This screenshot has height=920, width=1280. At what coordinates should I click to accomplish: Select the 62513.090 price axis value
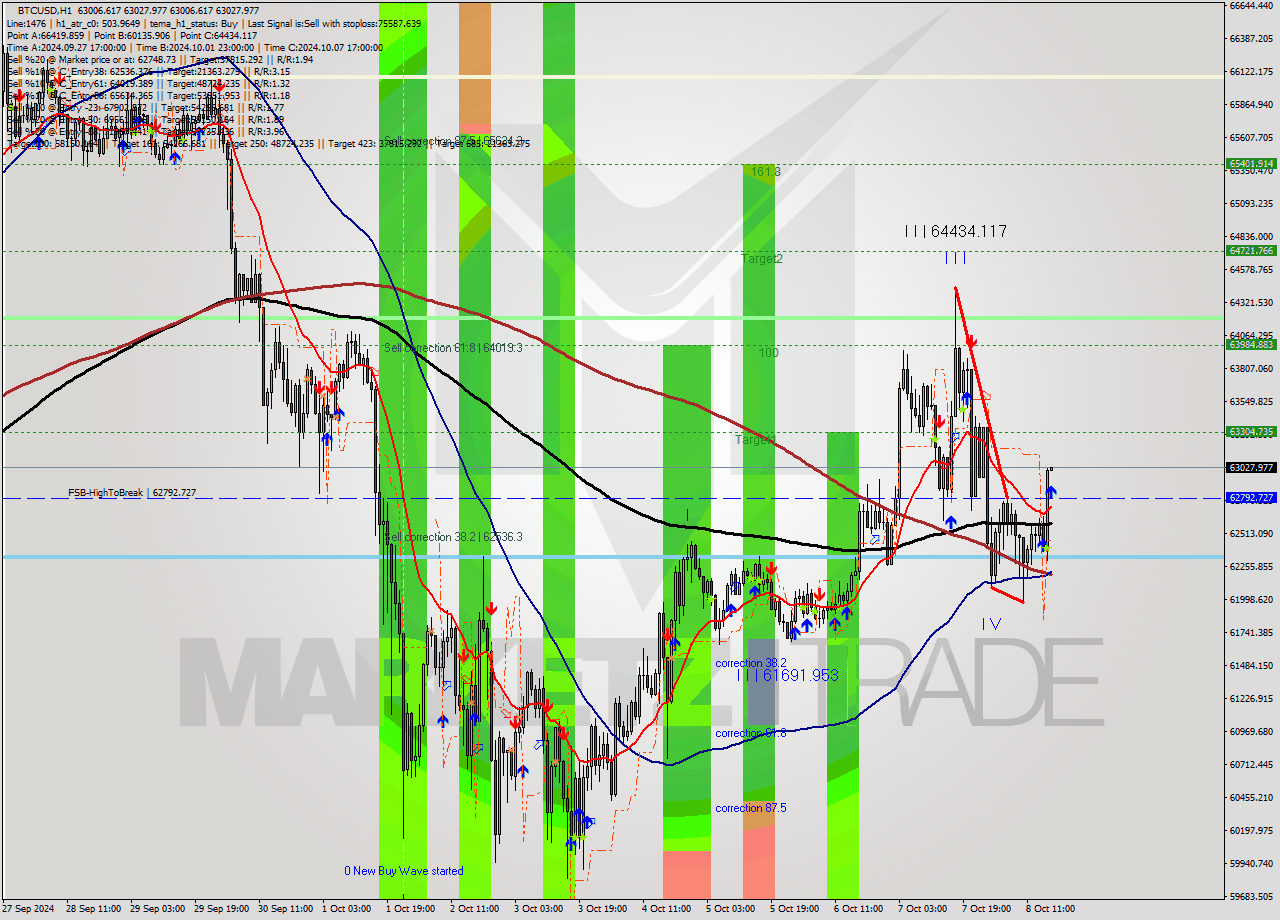pos(1251,534)
